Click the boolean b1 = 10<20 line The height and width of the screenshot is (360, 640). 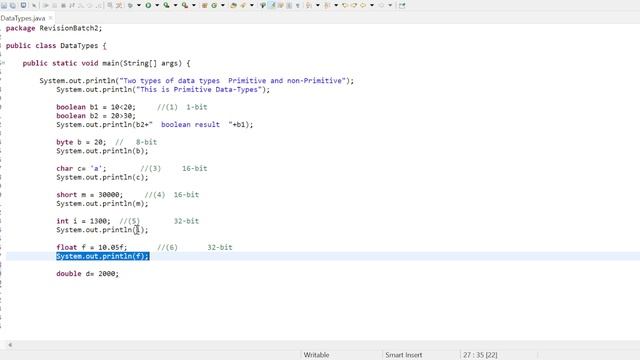(x=96, y=107)
